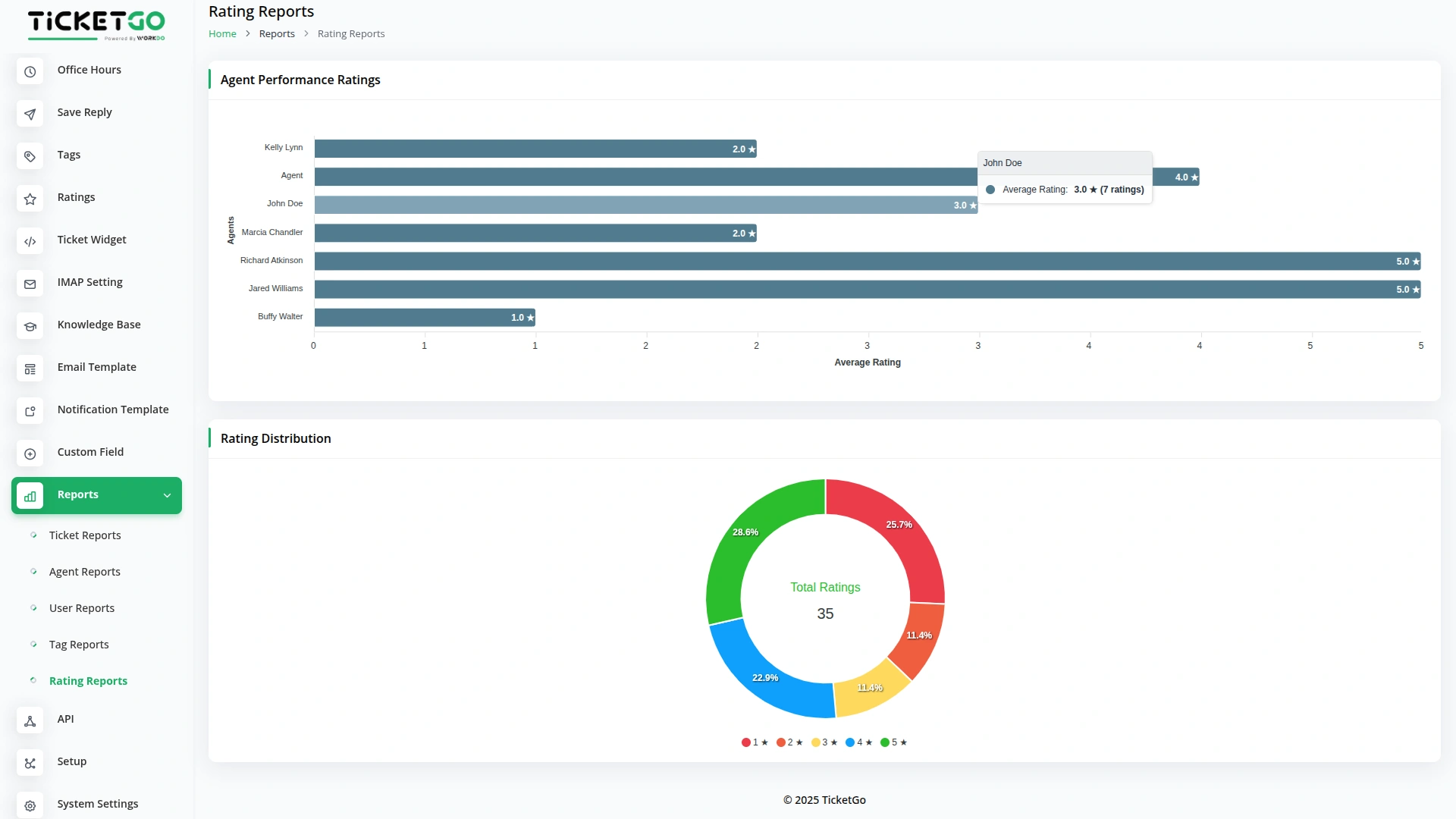Image resolution: width=1456 pixels, height=819 pixels.
Task: Open the System Settings gear icon
Action: coord(30,805)
